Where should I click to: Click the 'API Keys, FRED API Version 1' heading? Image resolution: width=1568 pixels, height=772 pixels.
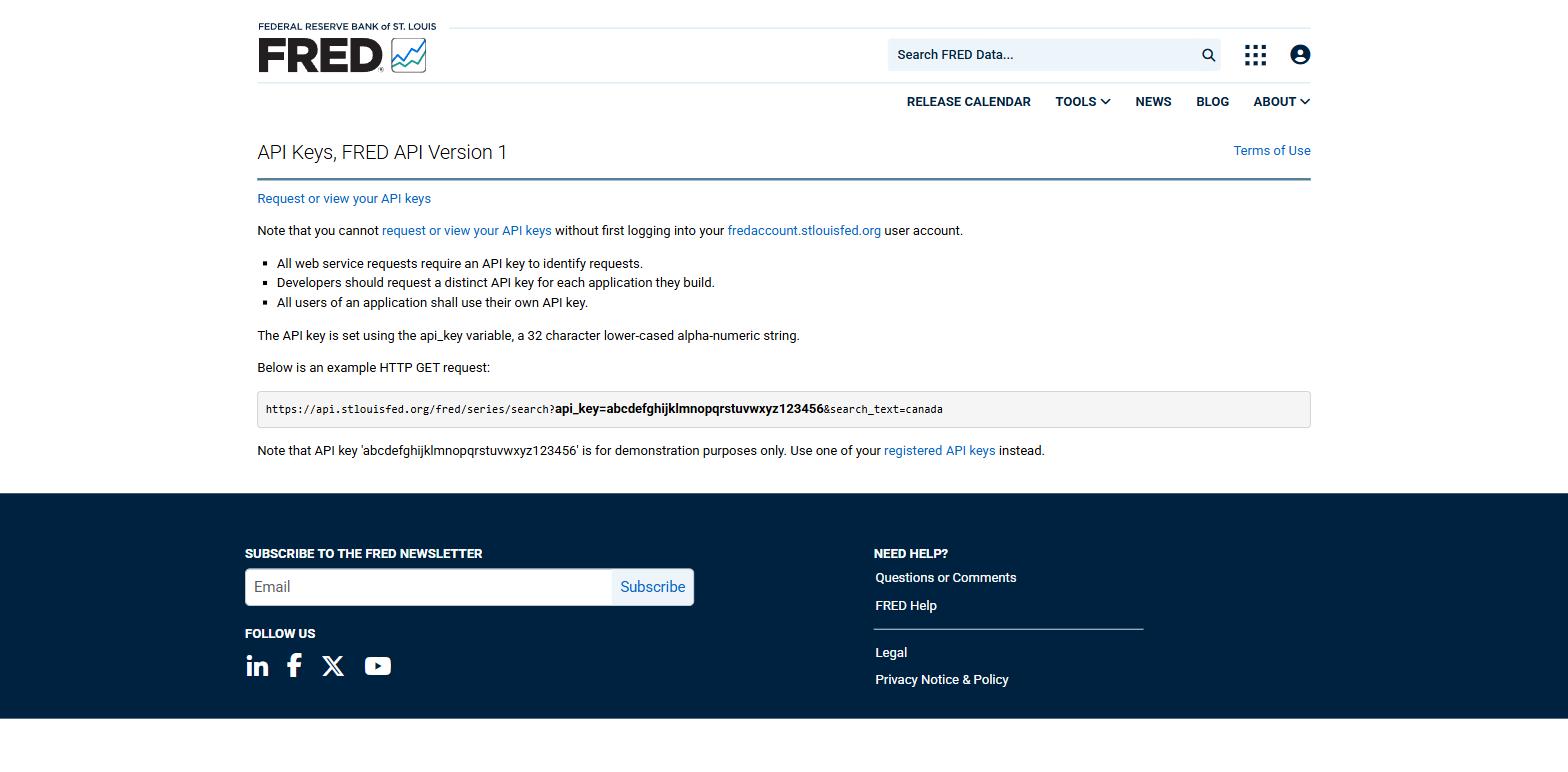[382, 152]
